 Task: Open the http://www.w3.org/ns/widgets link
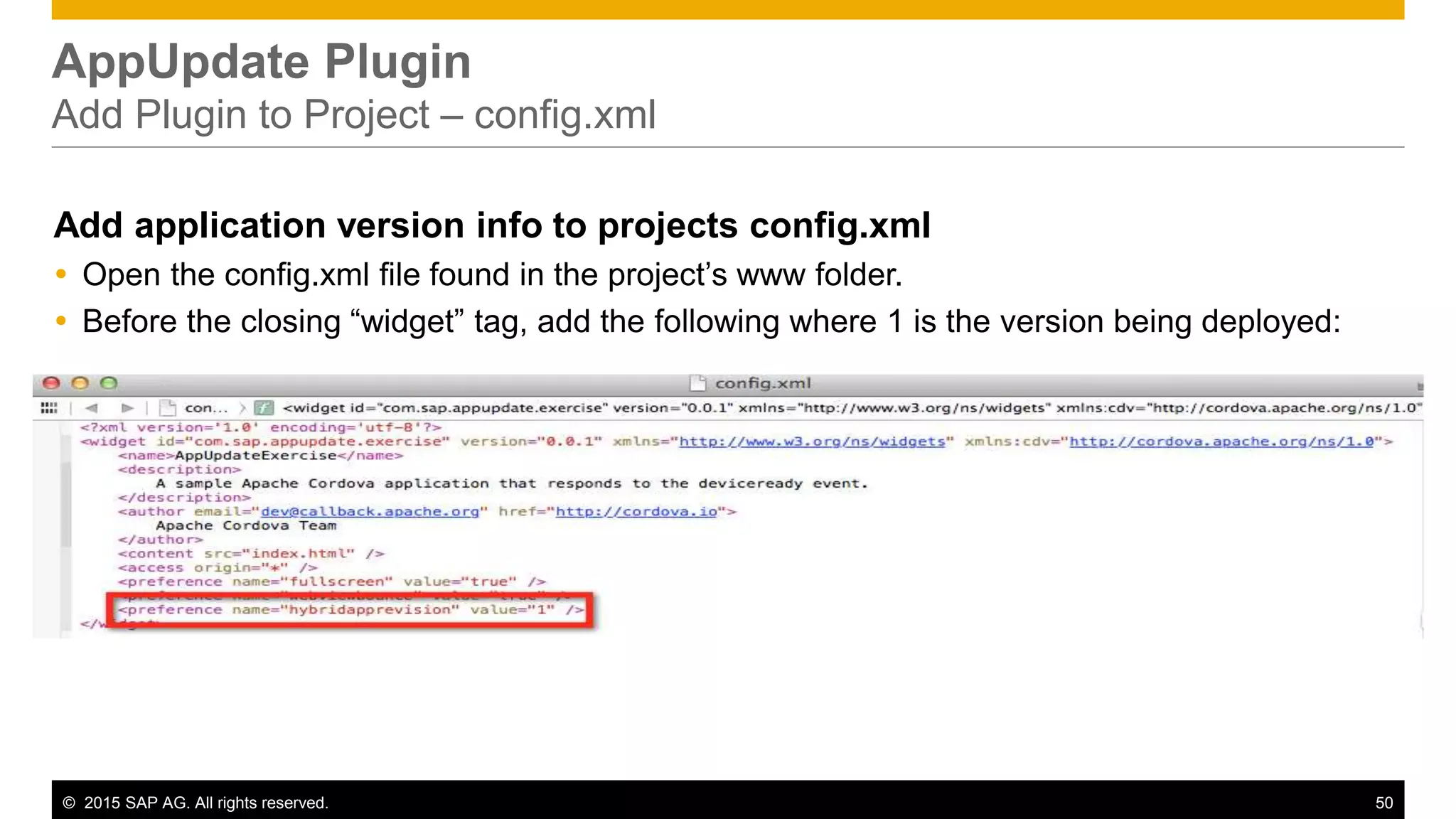812,441
